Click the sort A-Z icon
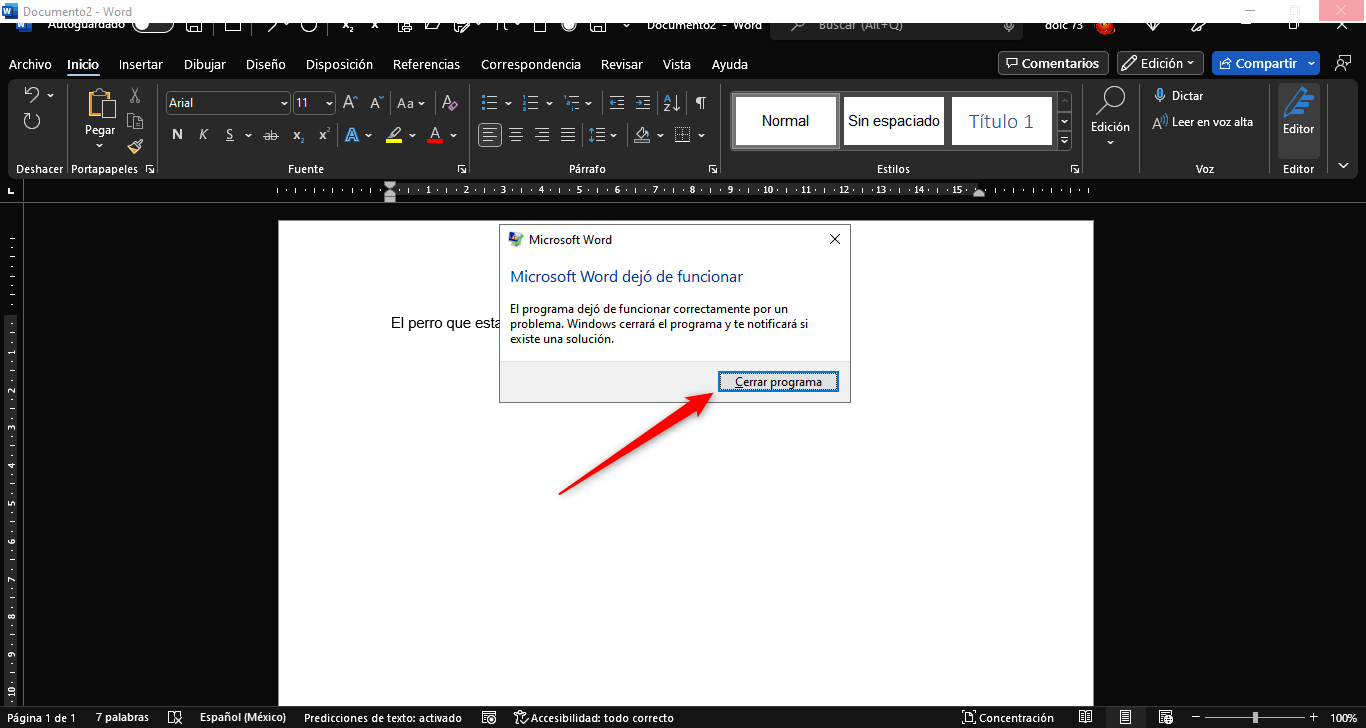This screenshot has width=1366, height=728. tap(672, 103)
